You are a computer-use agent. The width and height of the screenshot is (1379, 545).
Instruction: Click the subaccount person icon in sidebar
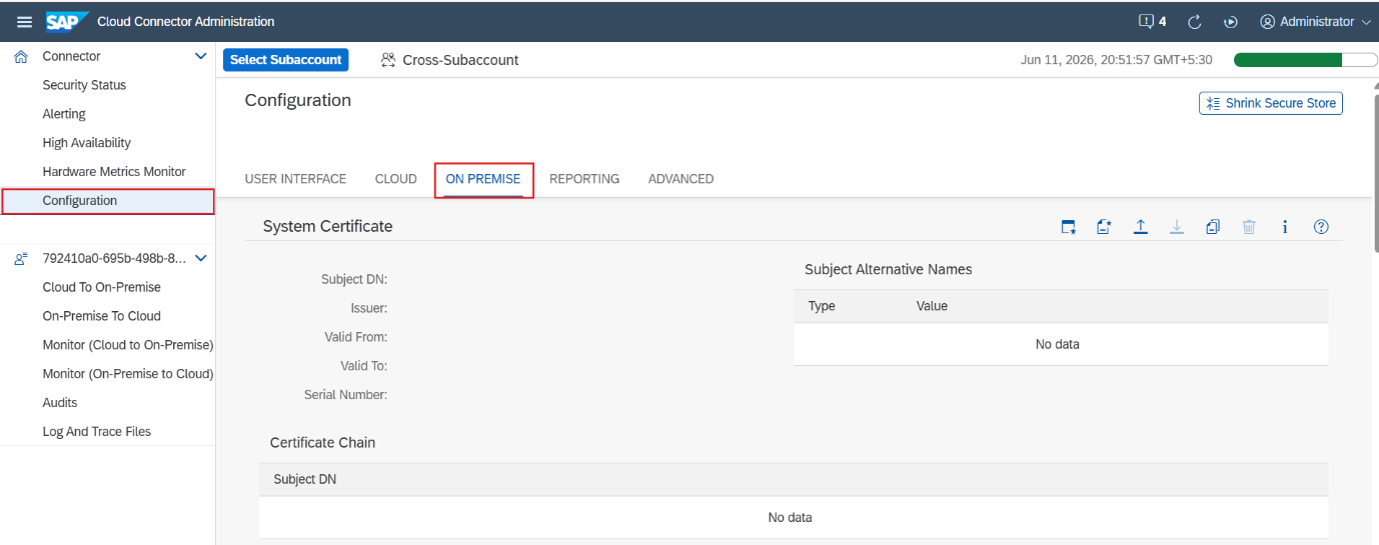(20, 259)
